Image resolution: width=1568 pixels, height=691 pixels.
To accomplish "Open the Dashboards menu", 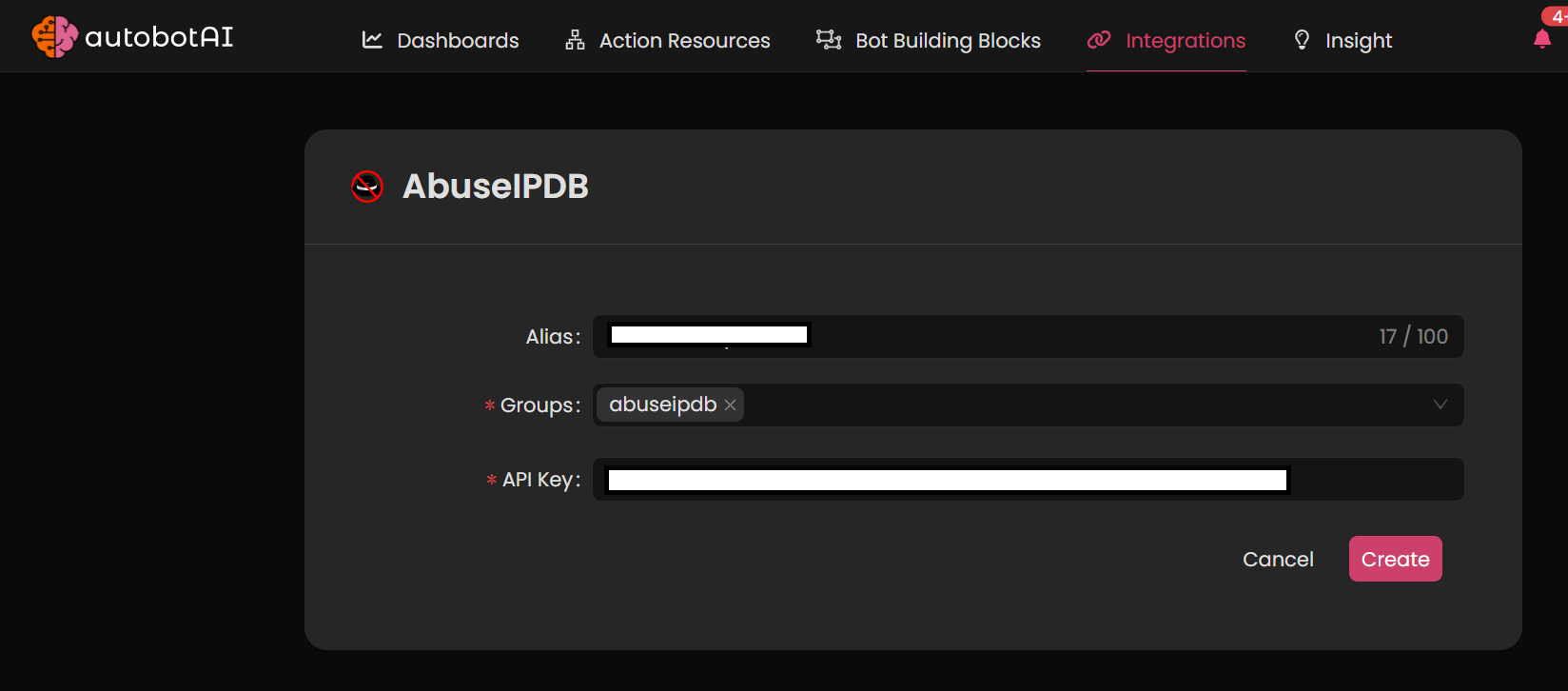I will [440, 40].
